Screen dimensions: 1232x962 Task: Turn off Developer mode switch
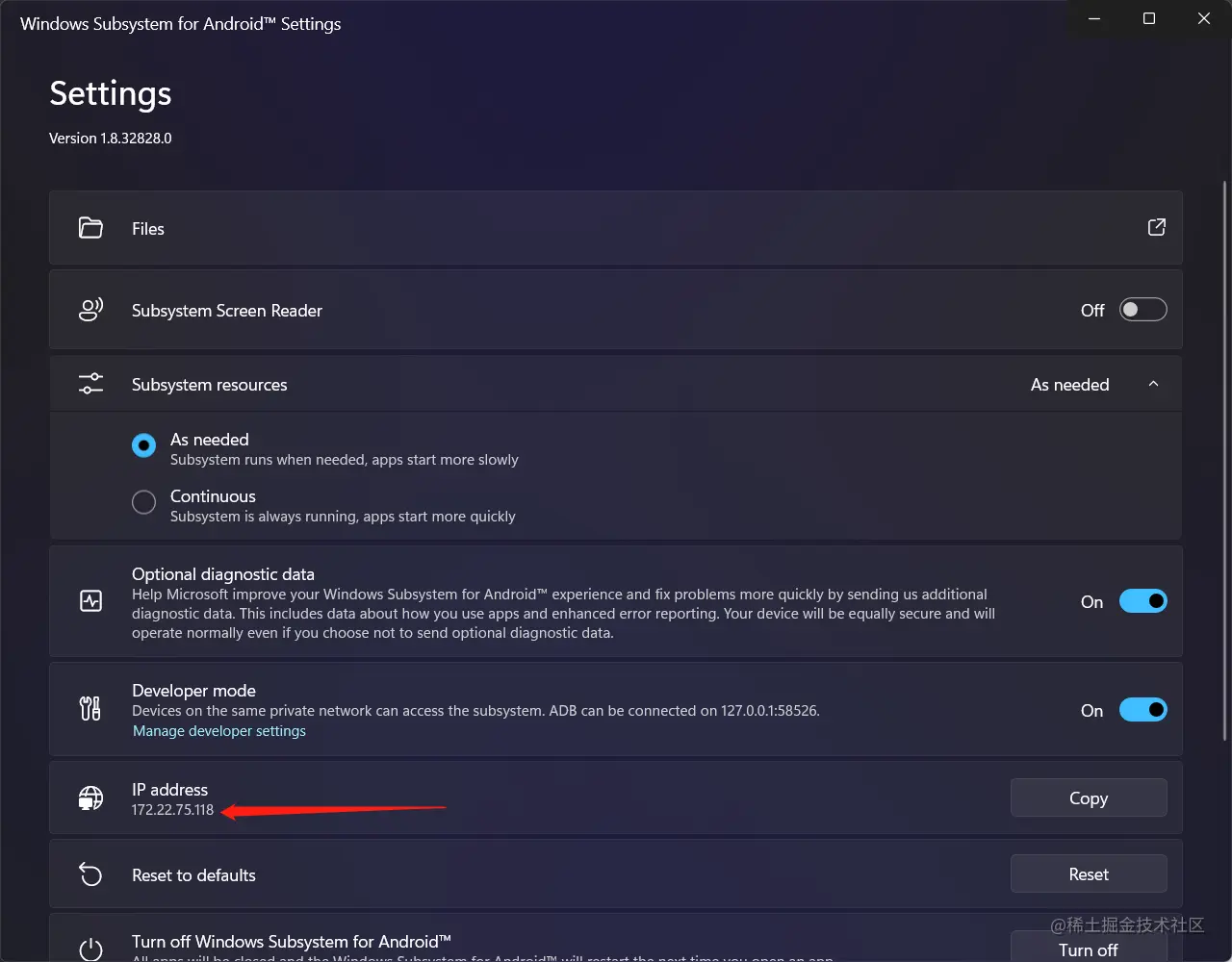1142,710
